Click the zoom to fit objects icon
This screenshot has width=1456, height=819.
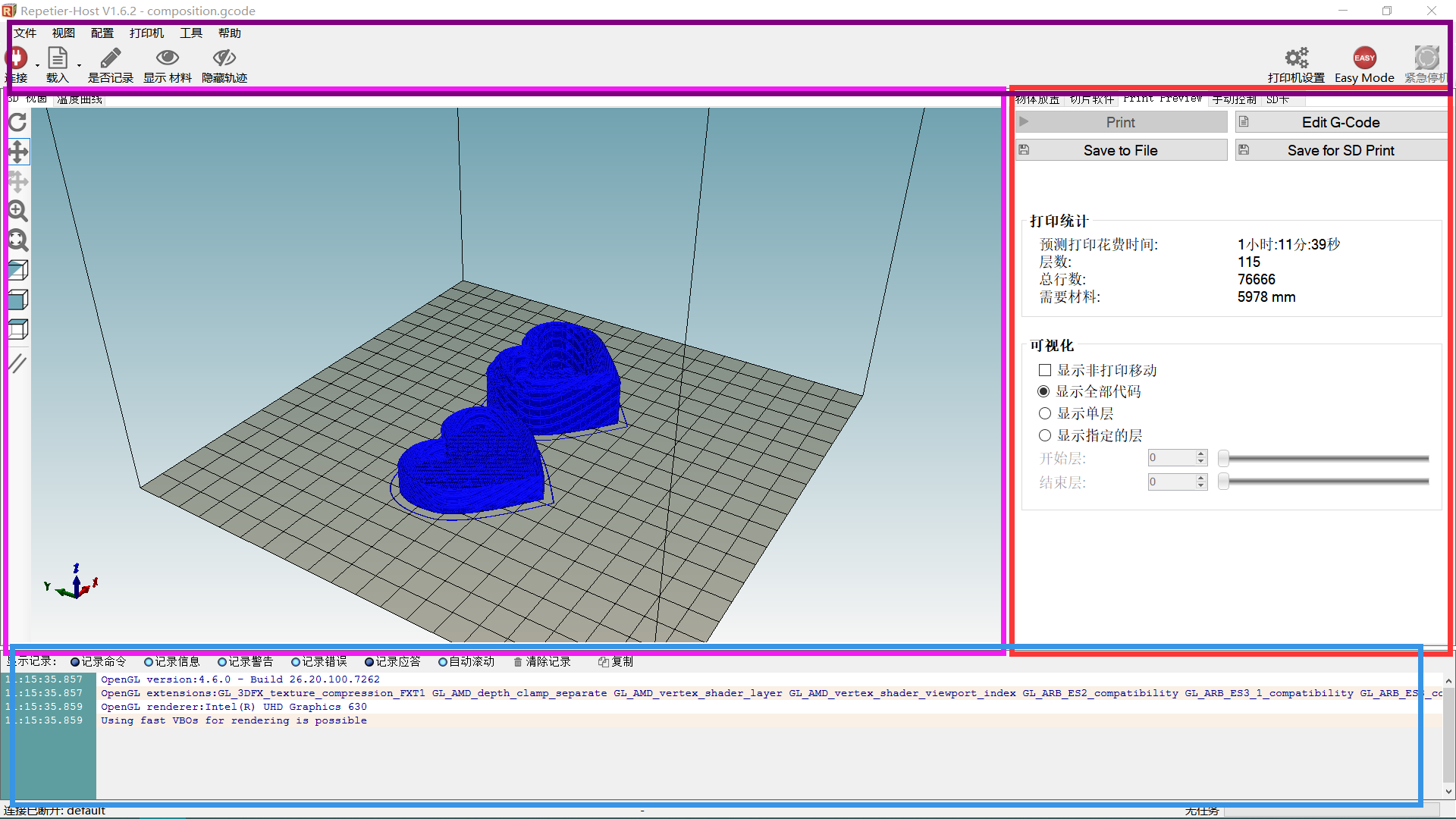point(17,240)
